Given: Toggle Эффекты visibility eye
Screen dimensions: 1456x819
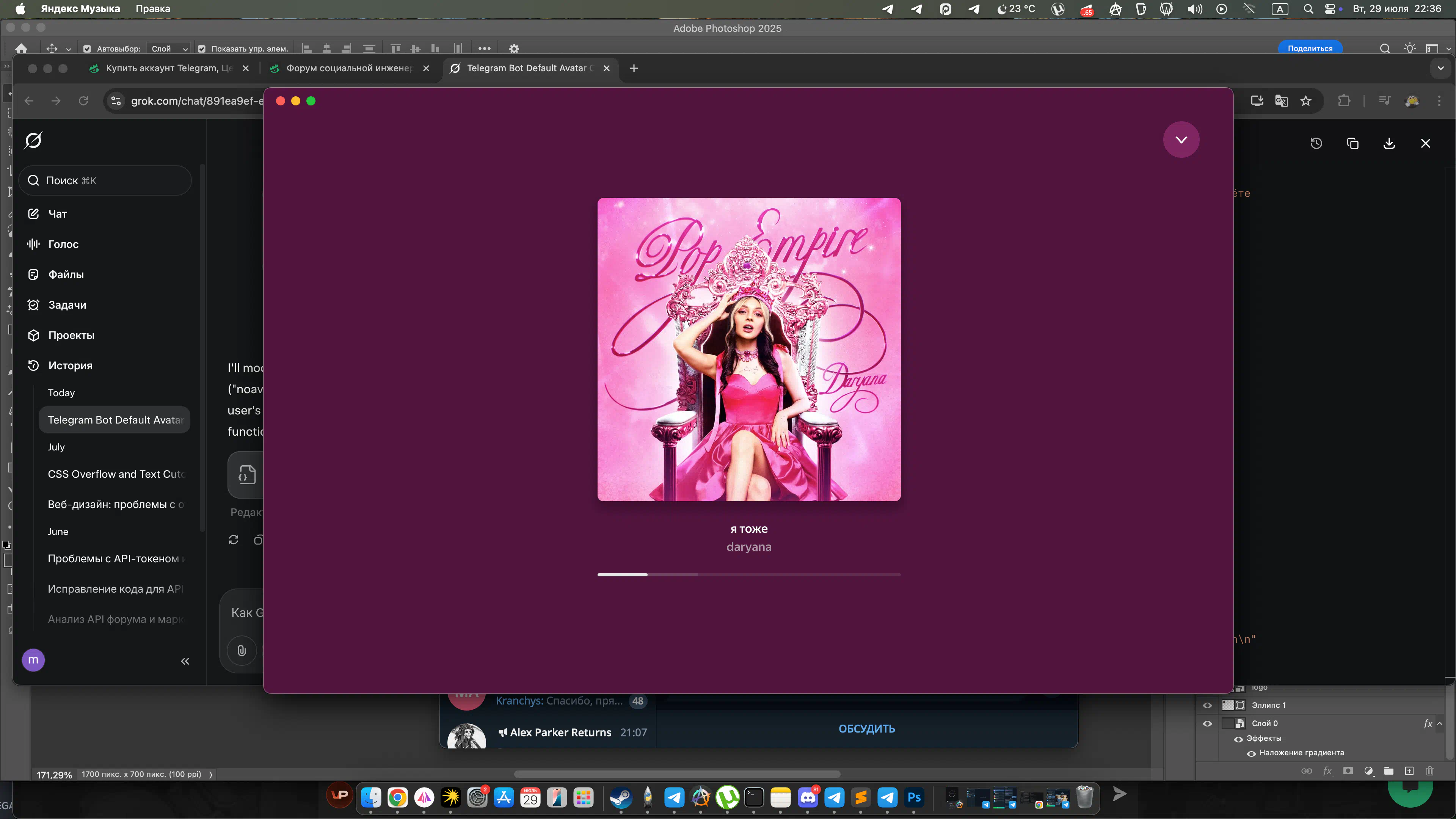Looking at the screenshot, I should (x=1238, y=739).
